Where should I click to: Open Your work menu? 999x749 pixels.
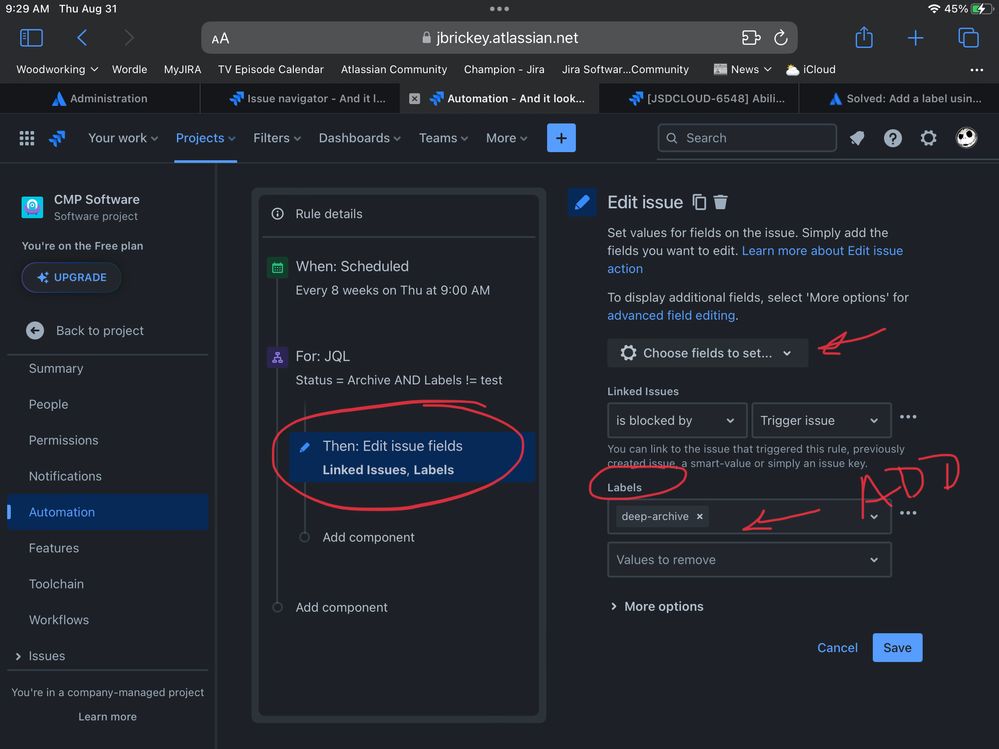[x=123, y=138]
